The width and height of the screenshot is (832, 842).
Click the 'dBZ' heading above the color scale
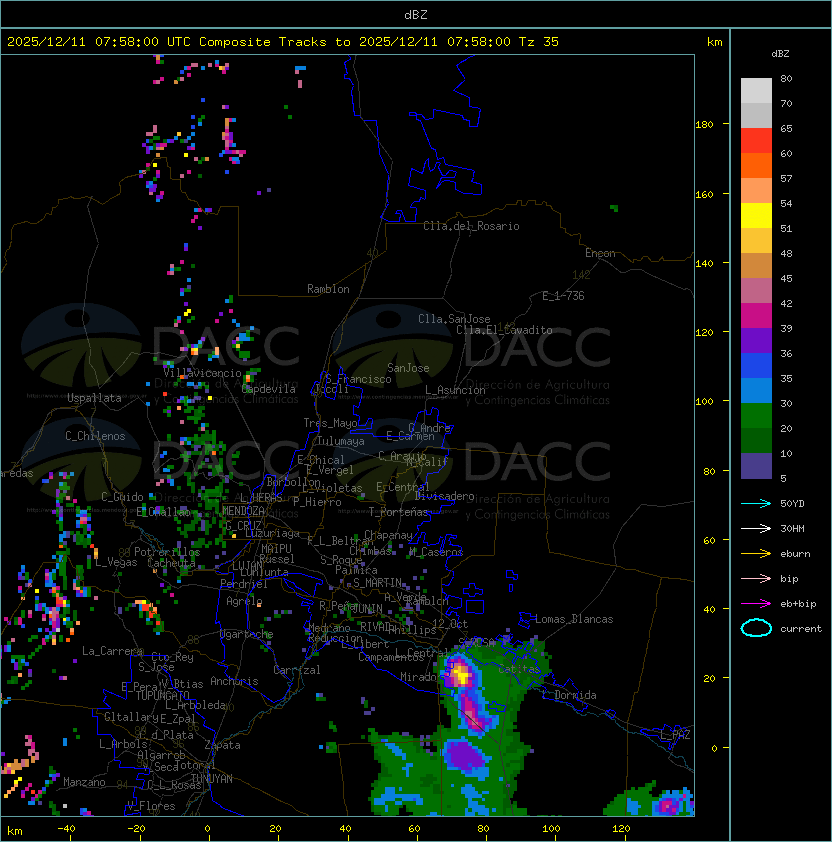tap(780, 54)
